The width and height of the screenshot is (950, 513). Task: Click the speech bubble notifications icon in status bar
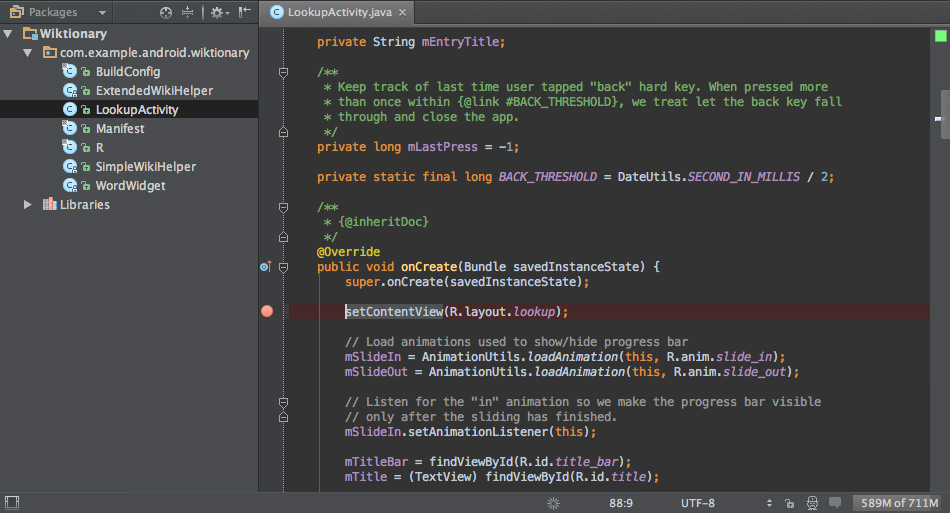point(835,502)
